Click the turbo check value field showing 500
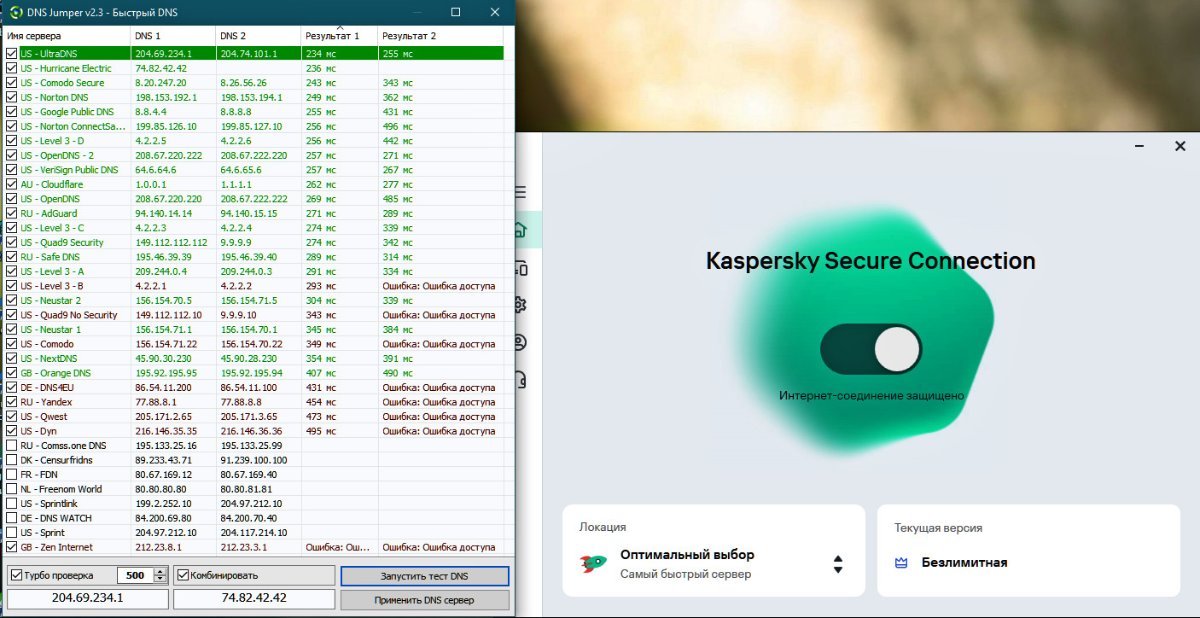The height and width of the screenshot is (618, 1200). tap(135, 576)
